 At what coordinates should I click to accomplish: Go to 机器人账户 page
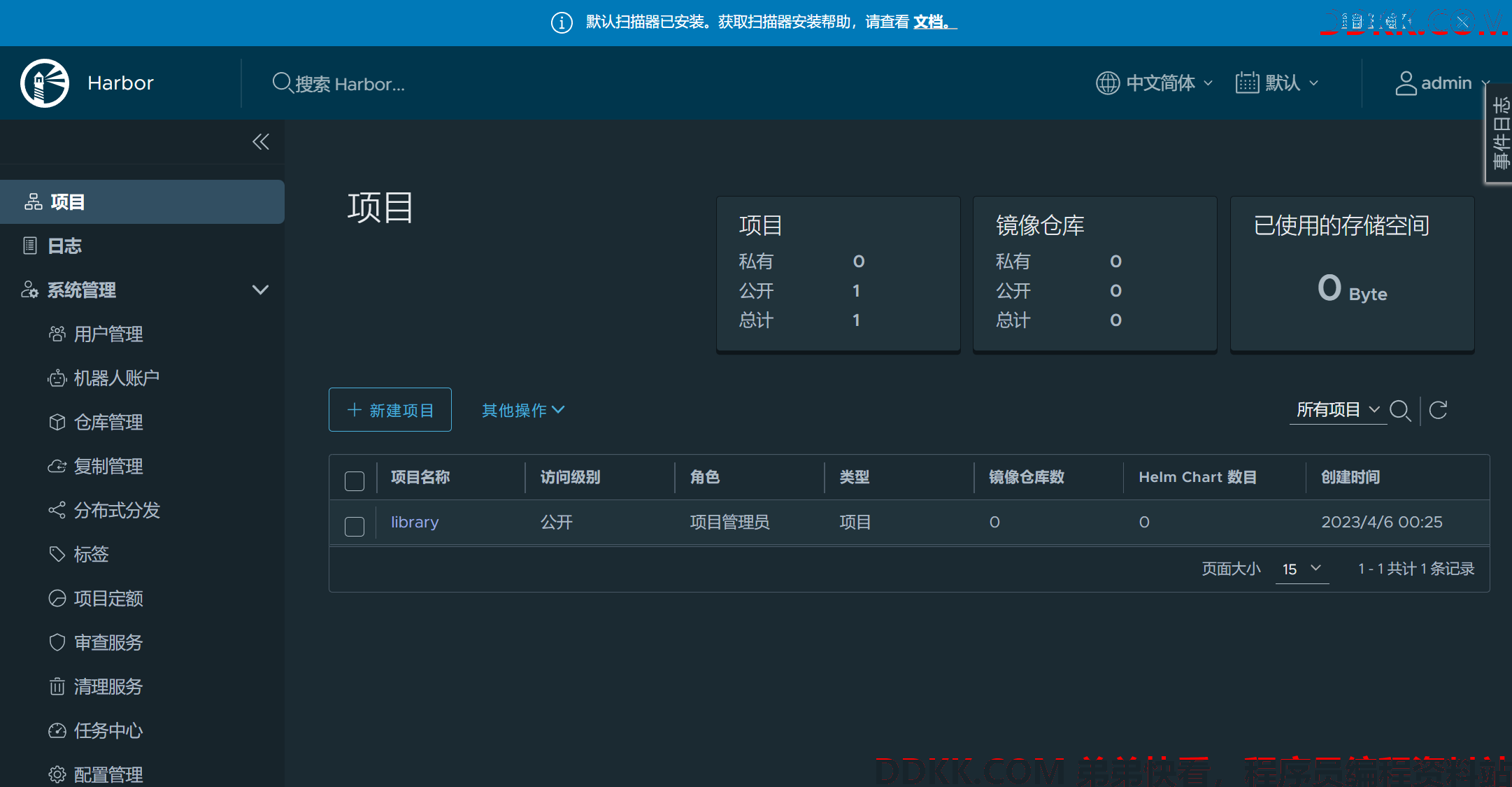pos(117,378)
